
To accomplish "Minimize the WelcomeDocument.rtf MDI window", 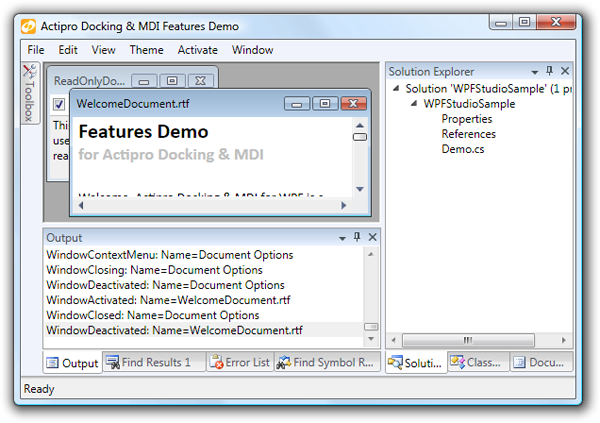I will [x=297, y=103].
